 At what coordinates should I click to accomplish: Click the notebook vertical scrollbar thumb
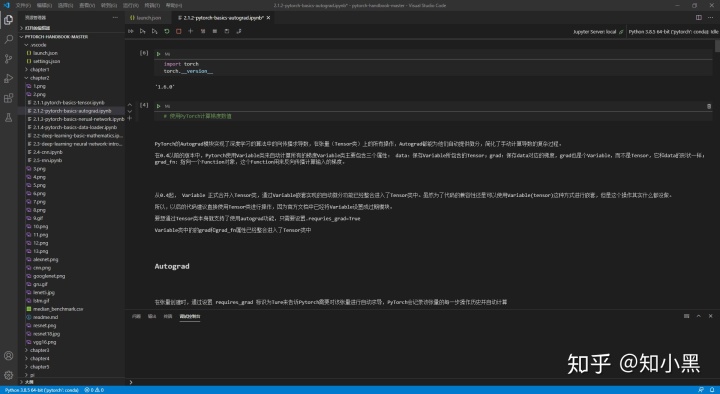click(x=717, y=46)
